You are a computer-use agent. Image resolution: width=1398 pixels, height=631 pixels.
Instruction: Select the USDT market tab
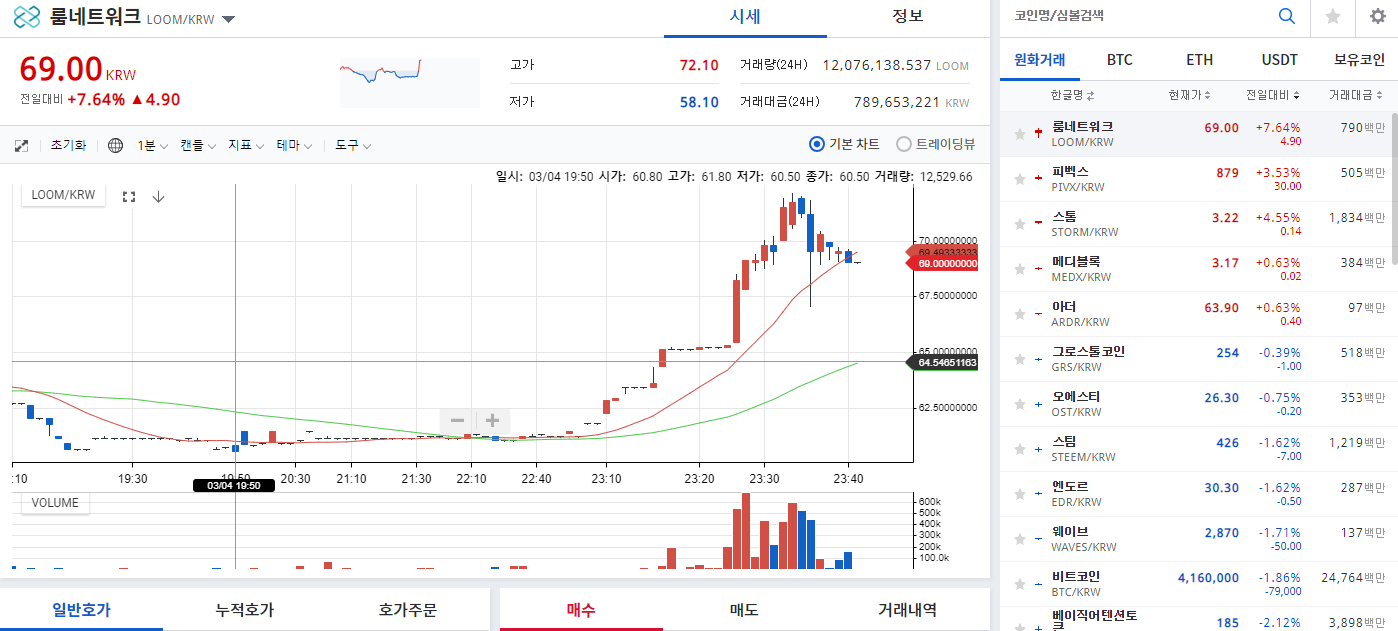1279,60
